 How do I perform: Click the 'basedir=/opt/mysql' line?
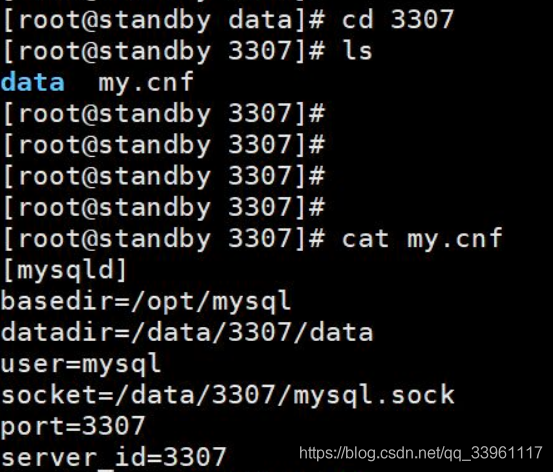coord(146,302)
